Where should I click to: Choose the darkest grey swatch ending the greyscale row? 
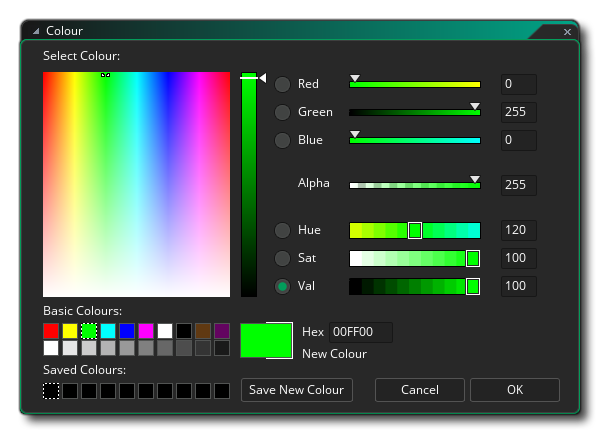coord(222,348)
